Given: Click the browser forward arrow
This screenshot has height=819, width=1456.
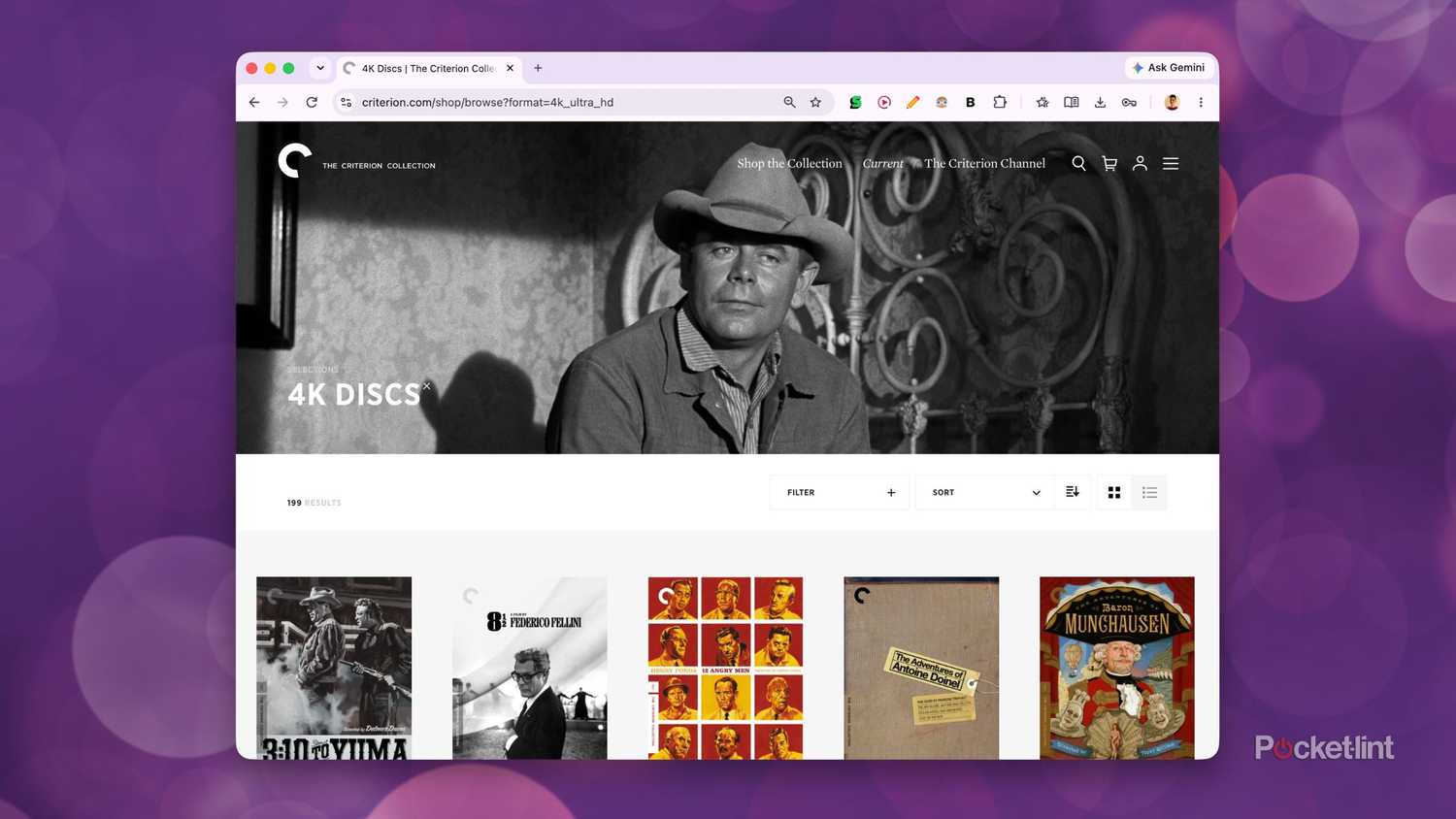Looking at the screenshot, I should [282, 102].
